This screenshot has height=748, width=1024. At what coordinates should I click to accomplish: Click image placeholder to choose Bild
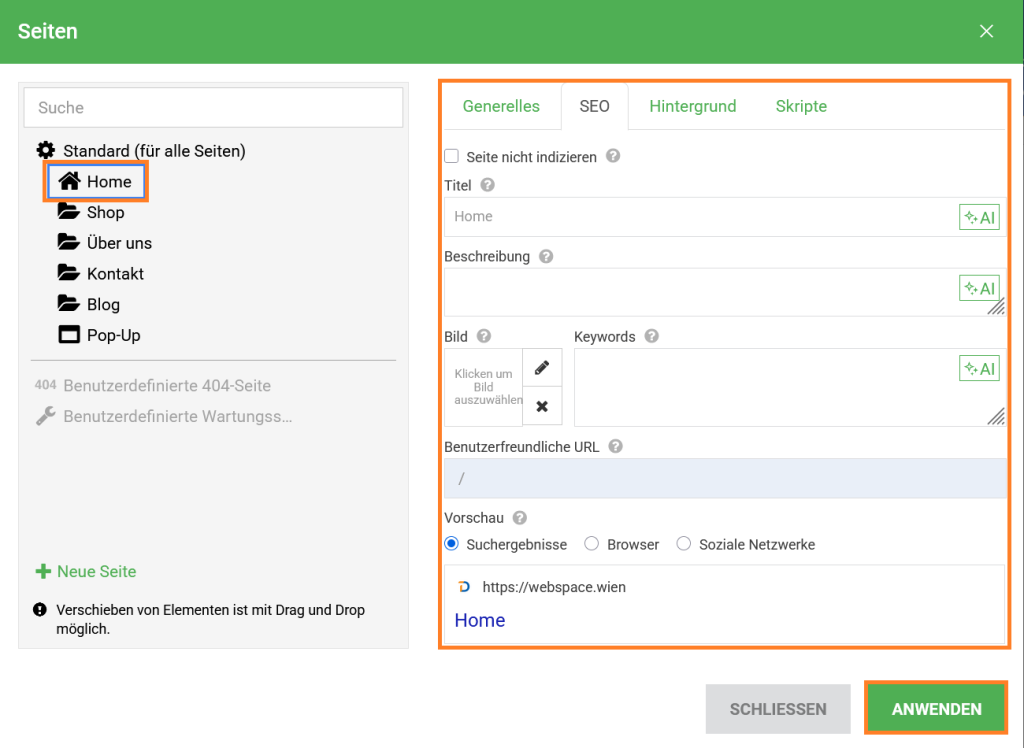coord(483,387)
